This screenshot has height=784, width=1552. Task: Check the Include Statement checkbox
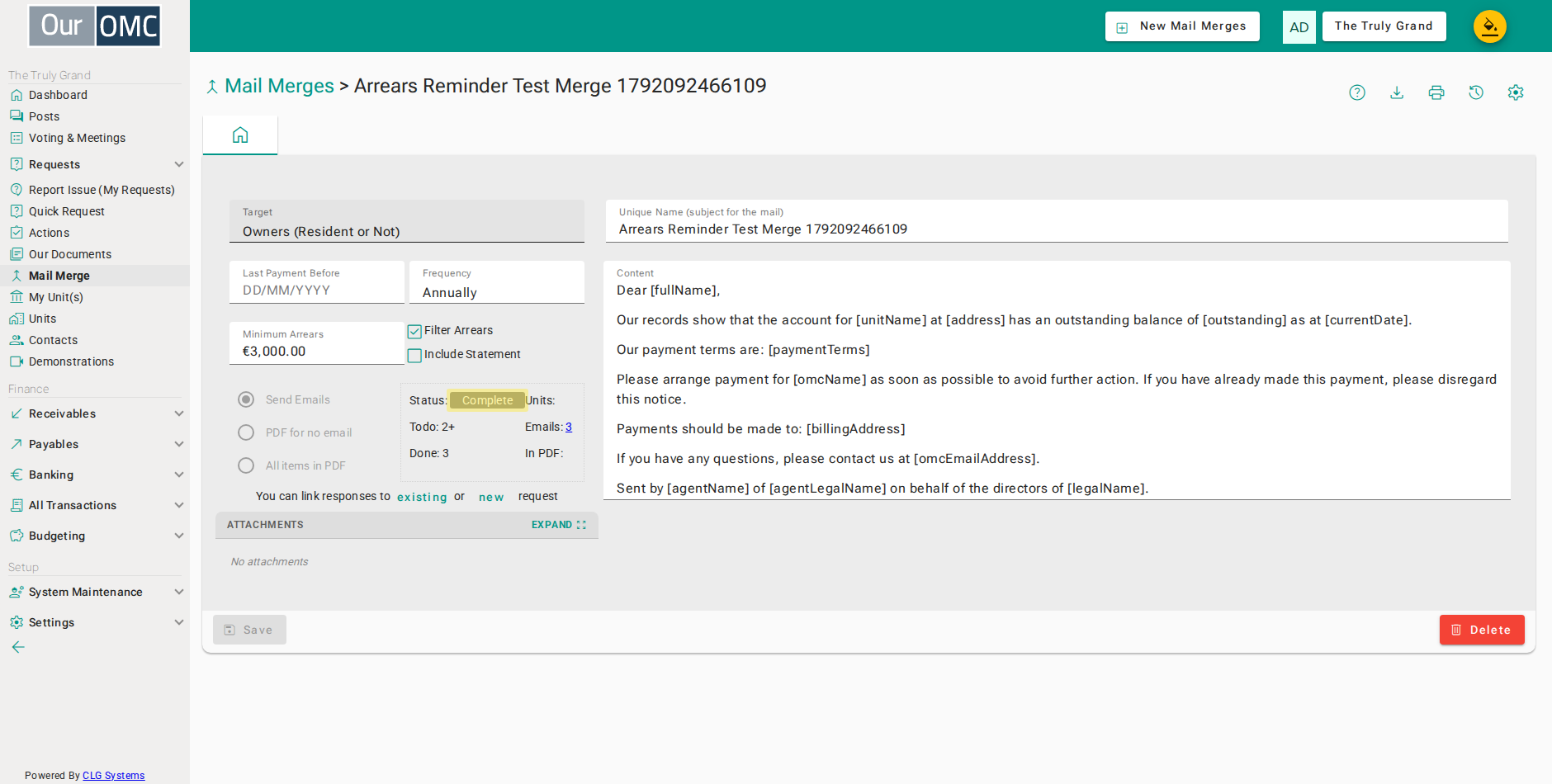click(414, 356)
